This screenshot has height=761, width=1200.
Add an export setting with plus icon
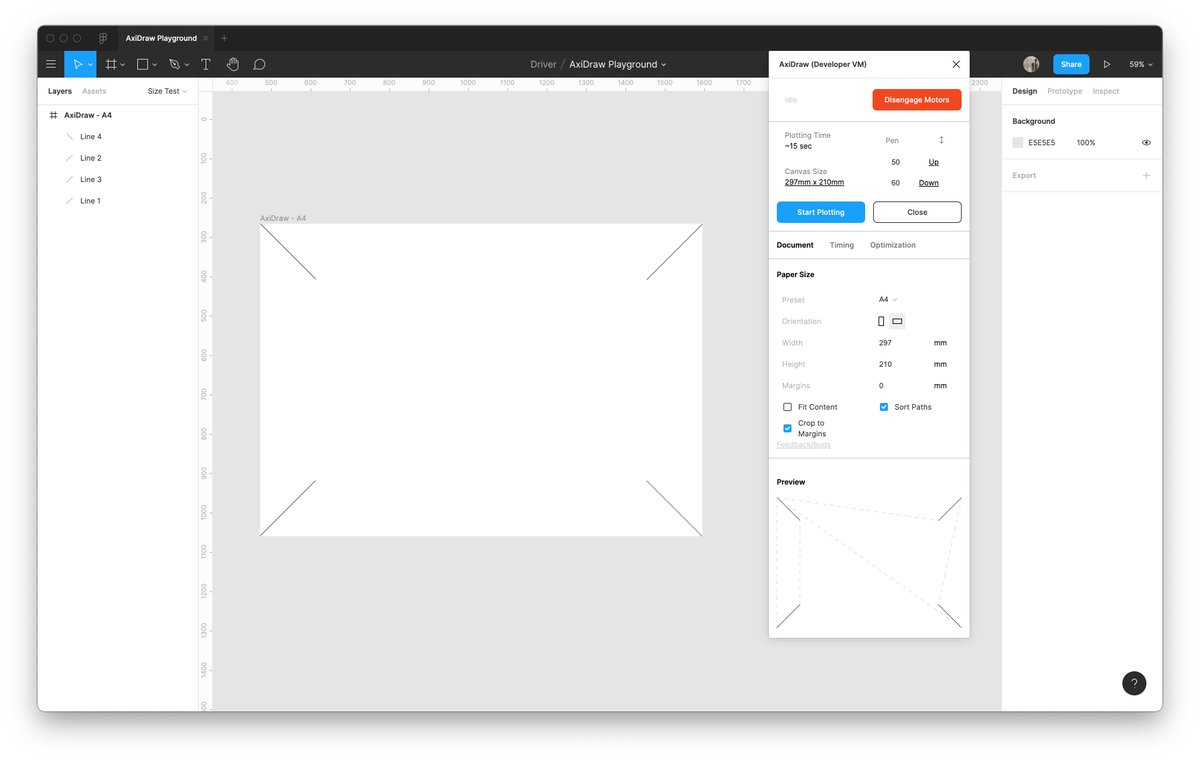click(x=1146, y=175)
